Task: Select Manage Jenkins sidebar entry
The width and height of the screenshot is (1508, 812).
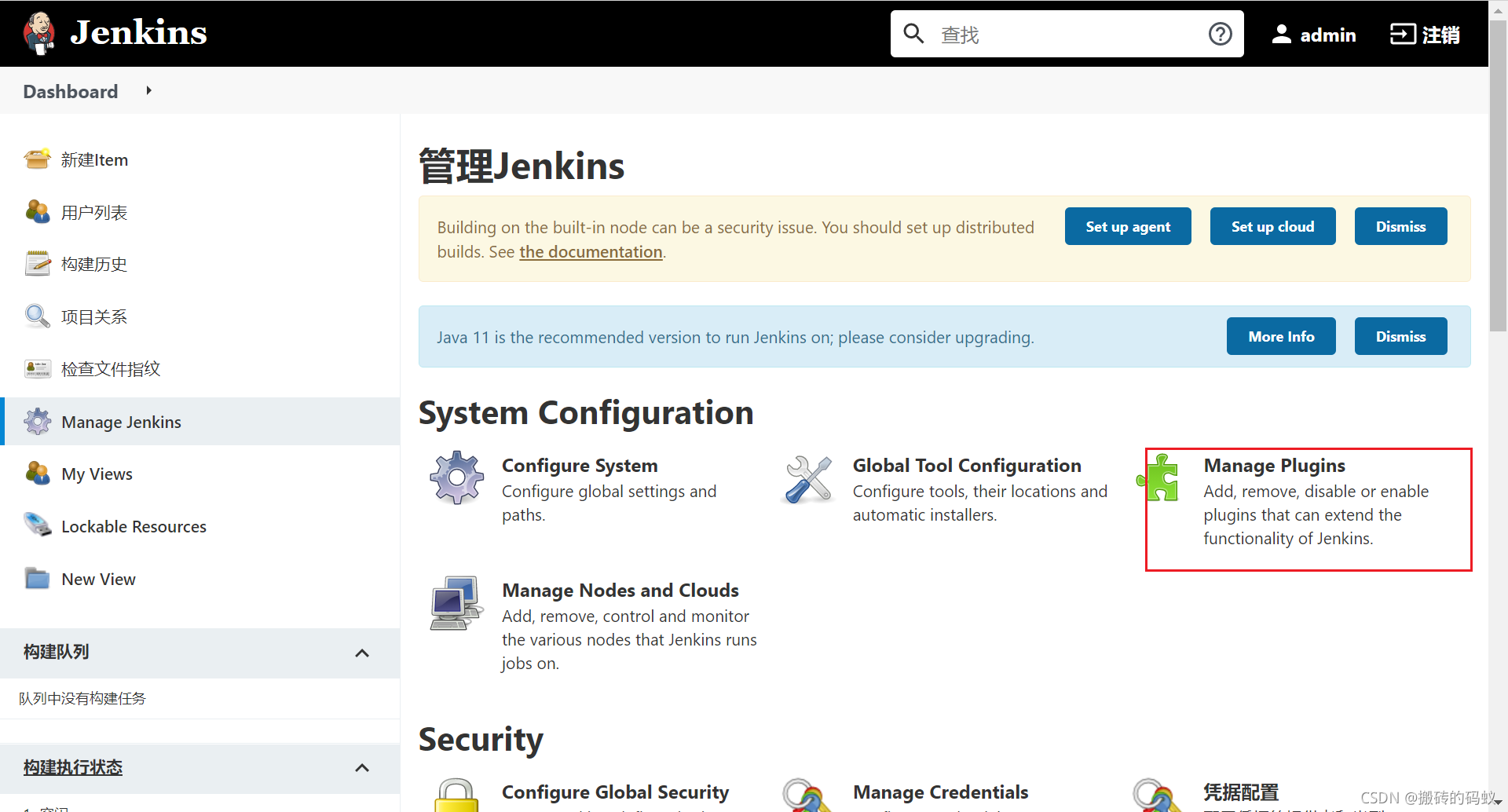Action: (x=121, y=422)
